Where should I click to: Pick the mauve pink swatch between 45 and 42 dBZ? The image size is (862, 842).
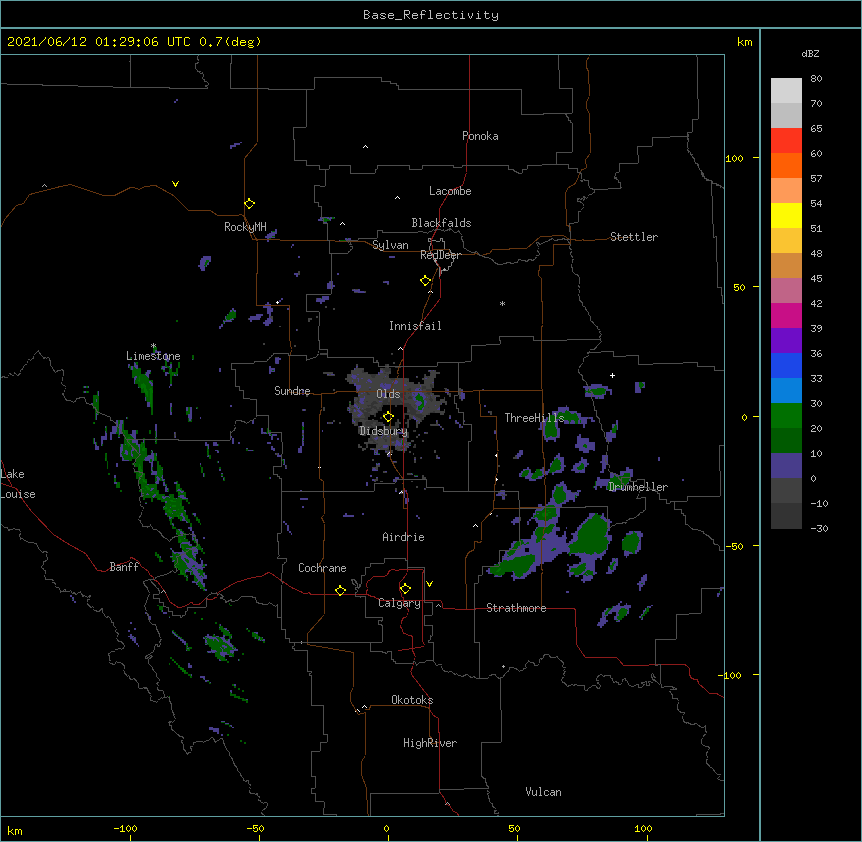pyautogui.click(x=786, y=290)
